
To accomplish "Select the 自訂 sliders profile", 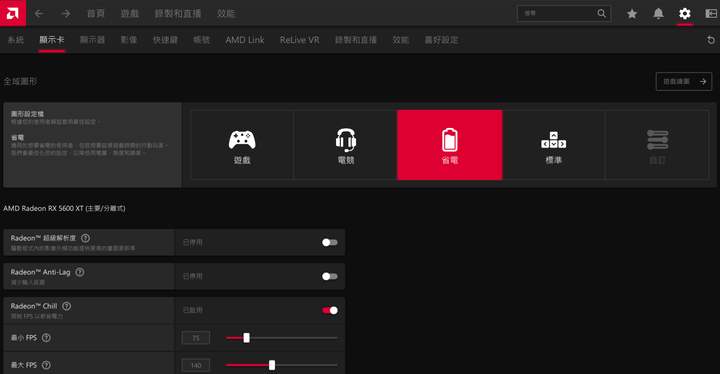I will tap(657, 145).
